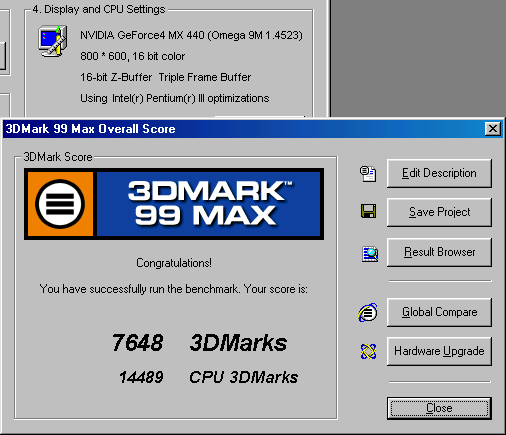
Task: Launch the Global Compare button
Action: (x=439, y=312)
